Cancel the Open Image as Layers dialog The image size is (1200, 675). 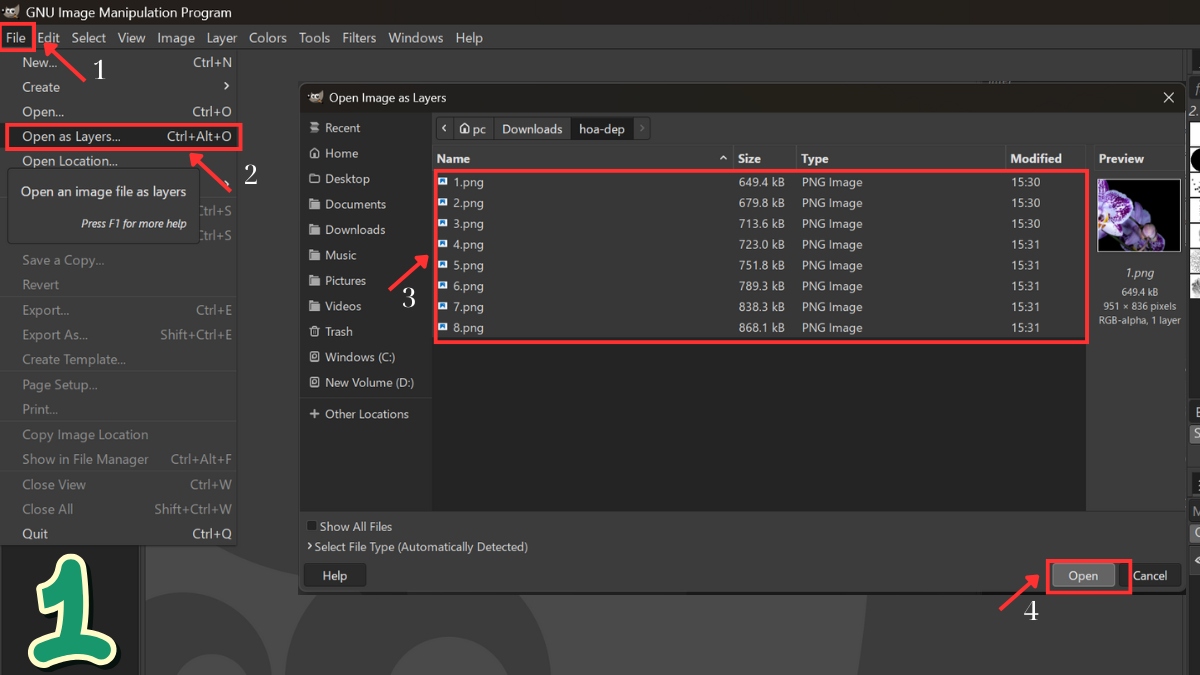(1150, 575)
